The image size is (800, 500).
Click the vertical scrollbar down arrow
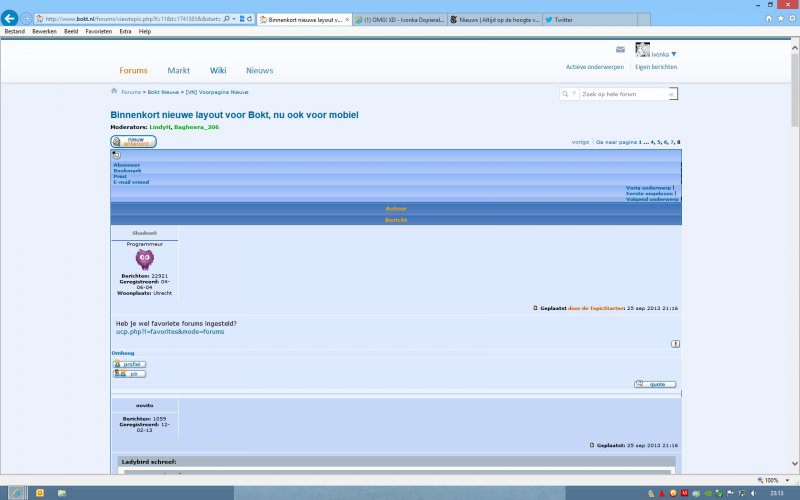795,463
